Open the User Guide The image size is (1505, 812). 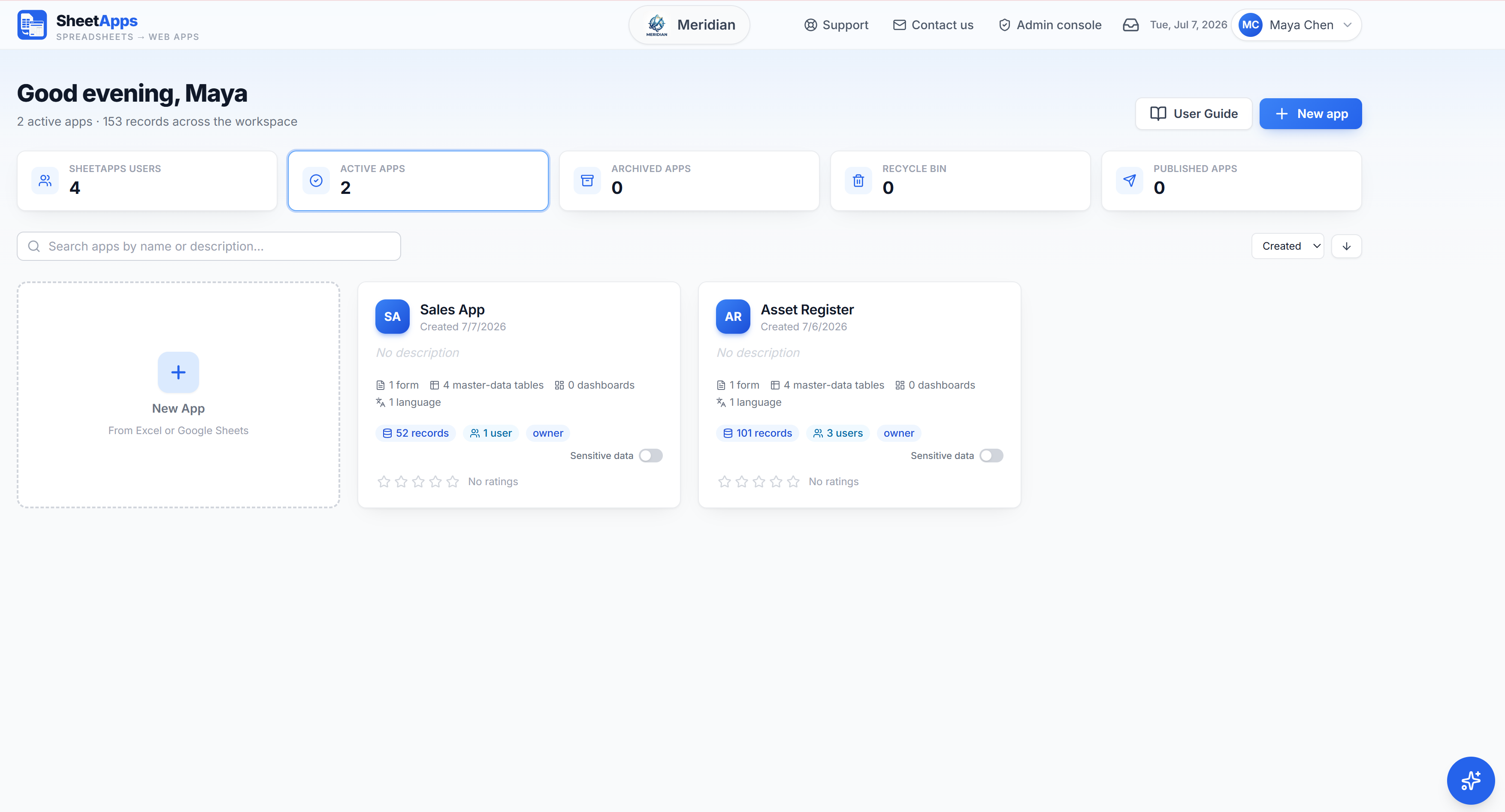click(1193, 113)
